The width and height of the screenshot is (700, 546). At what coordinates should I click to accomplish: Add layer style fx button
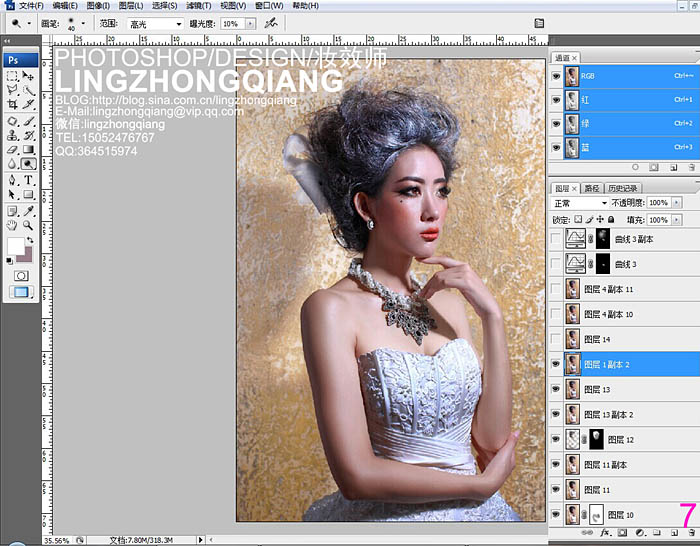(x=605, y=532)
